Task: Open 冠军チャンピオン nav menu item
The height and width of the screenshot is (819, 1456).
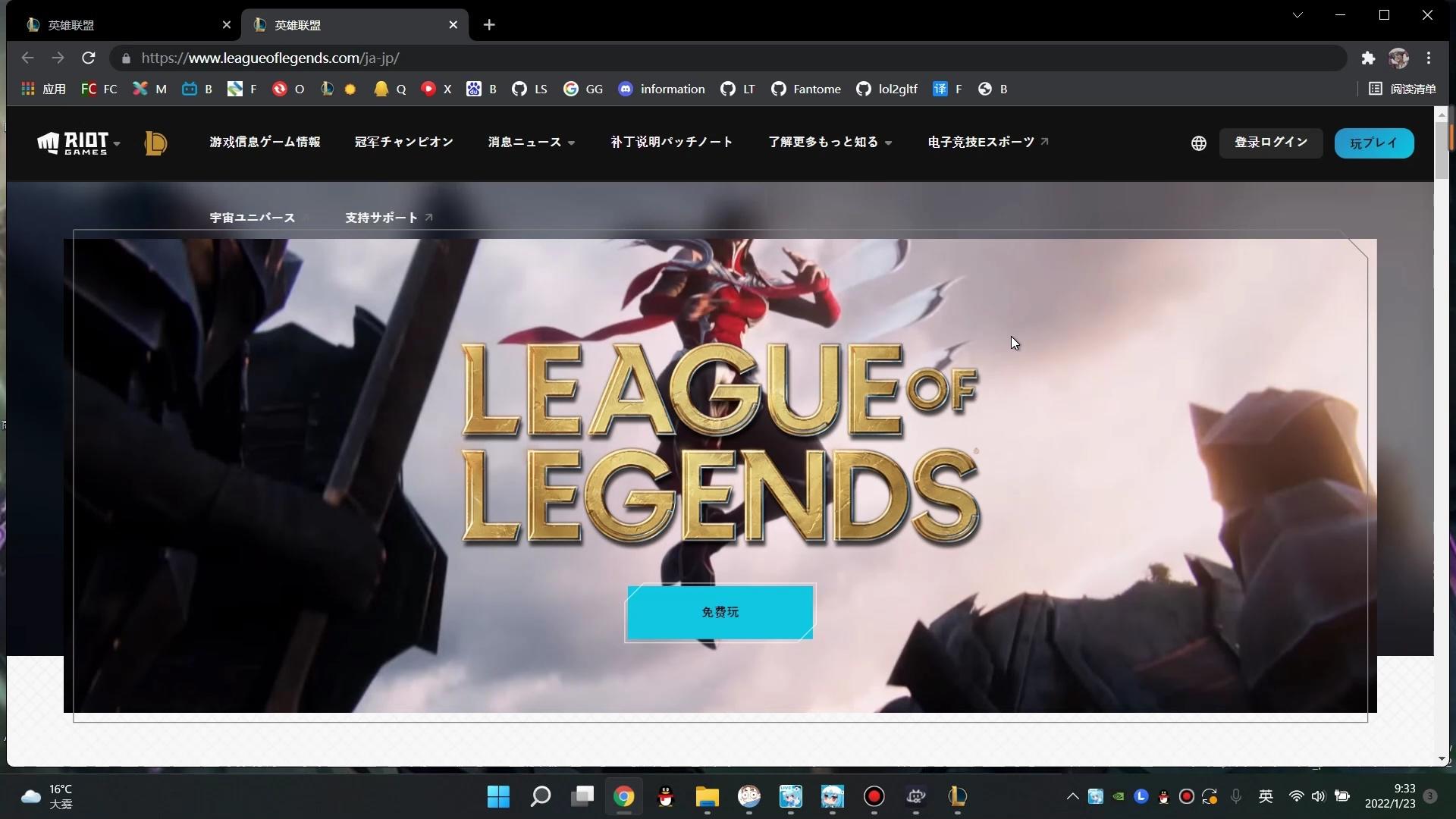Action: tap(403, 143)
